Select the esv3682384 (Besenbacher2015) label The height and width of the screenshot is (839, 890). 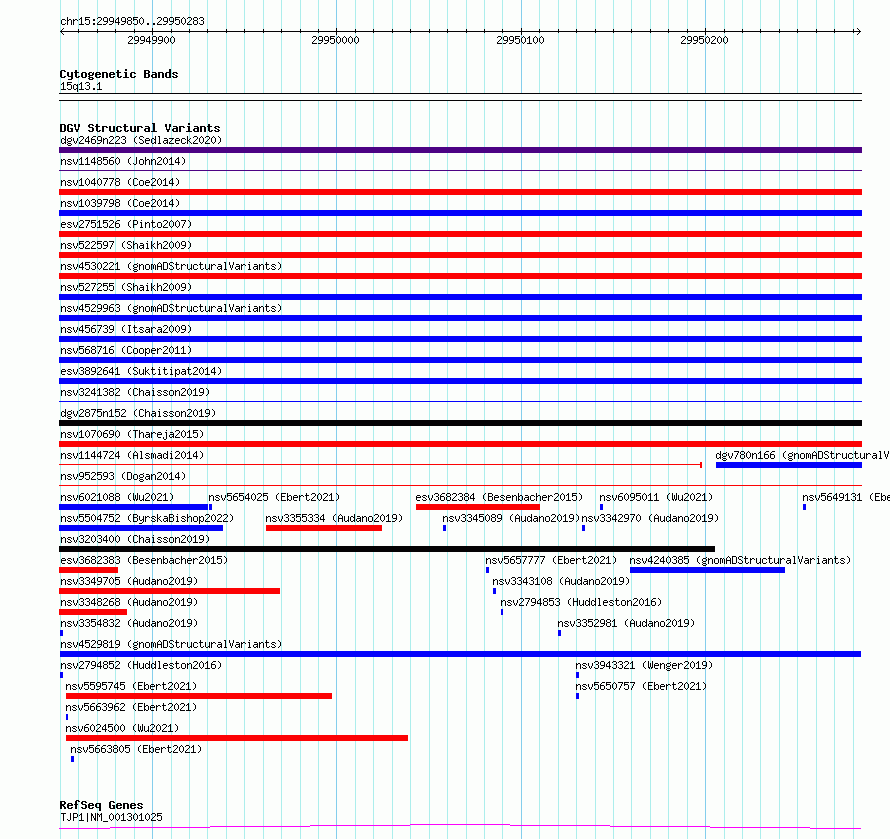point(499,497)
